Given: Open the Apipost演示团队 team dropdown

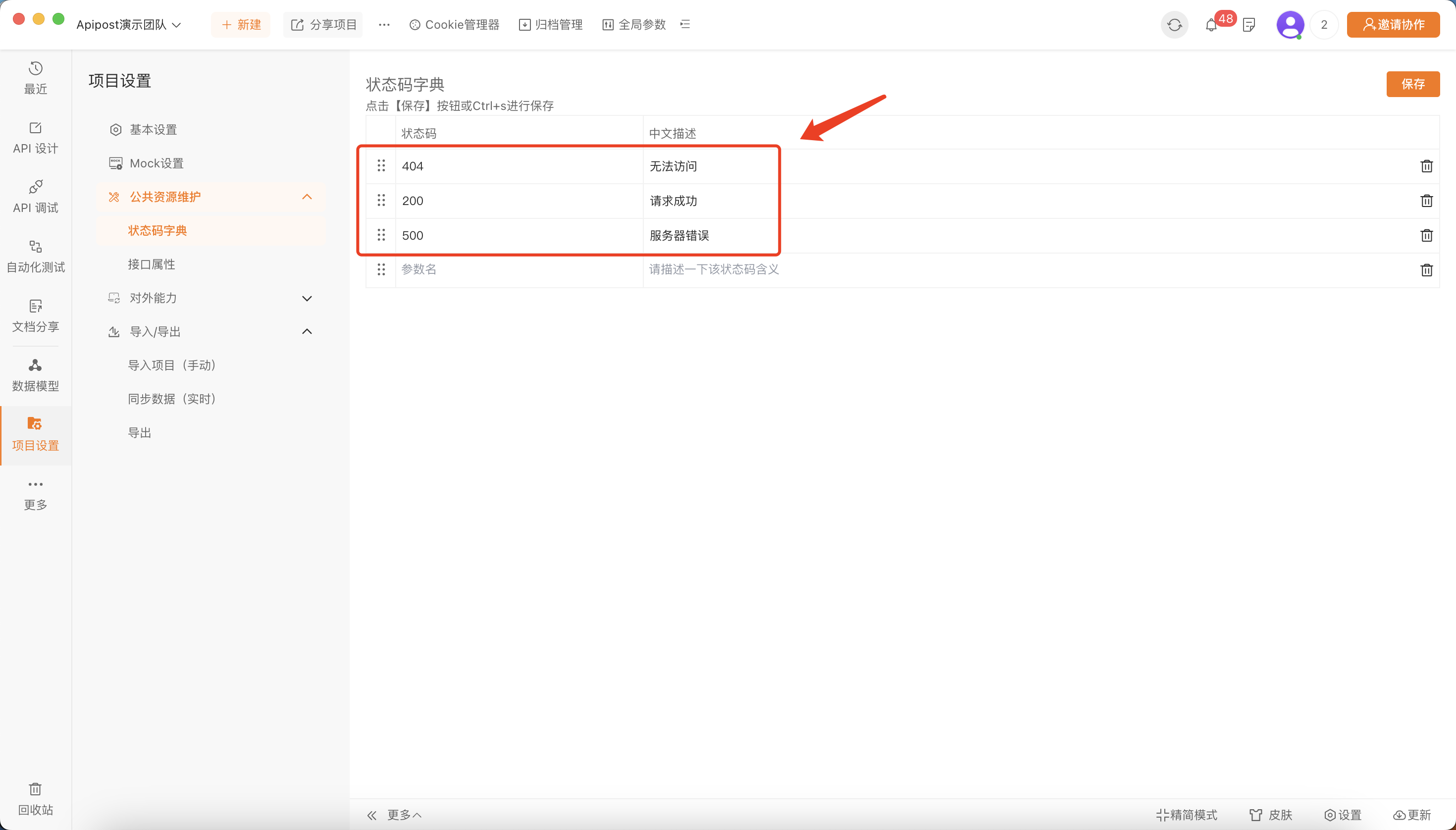Looking at the screenshot, I should click(128, 24).
